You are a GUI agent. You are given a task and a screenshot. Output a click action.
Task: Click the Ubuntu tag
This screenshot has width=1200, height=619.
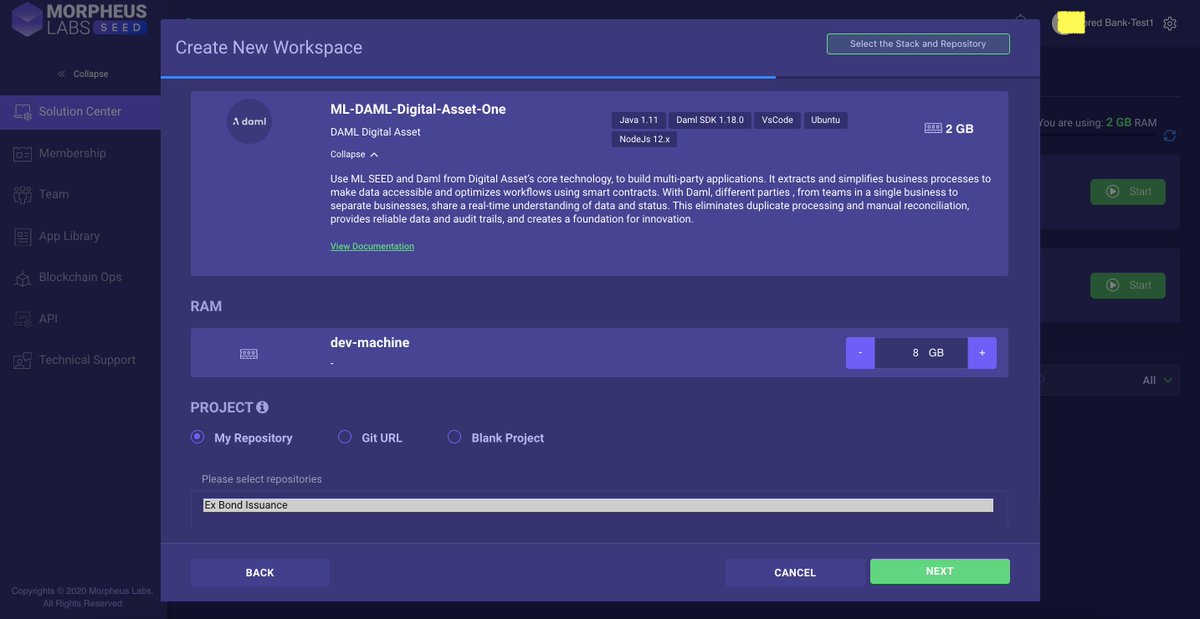pos(825,120)
